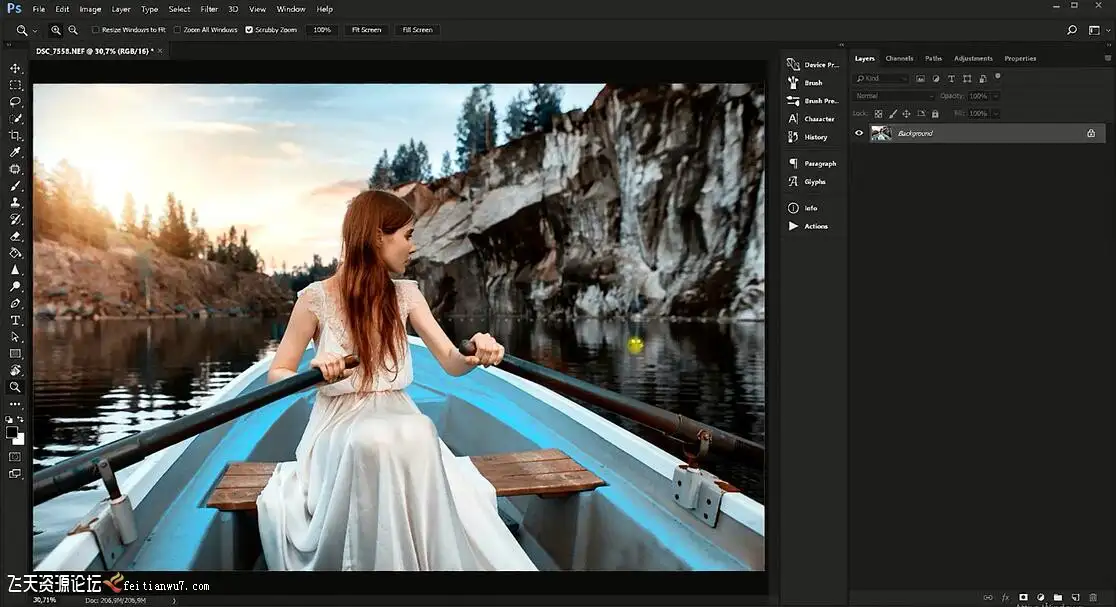Hide the Background layer with eye icon
The image size is (1116, 607).
point(858,133)
